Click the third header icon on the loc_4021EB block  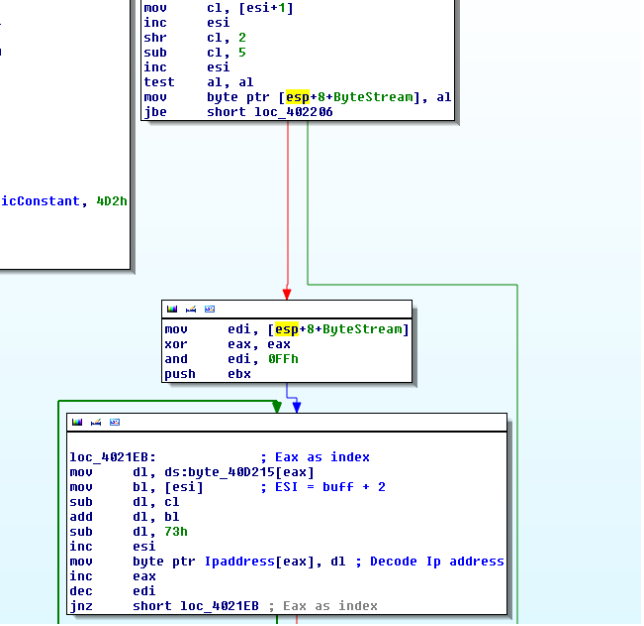tap(114, 423)
